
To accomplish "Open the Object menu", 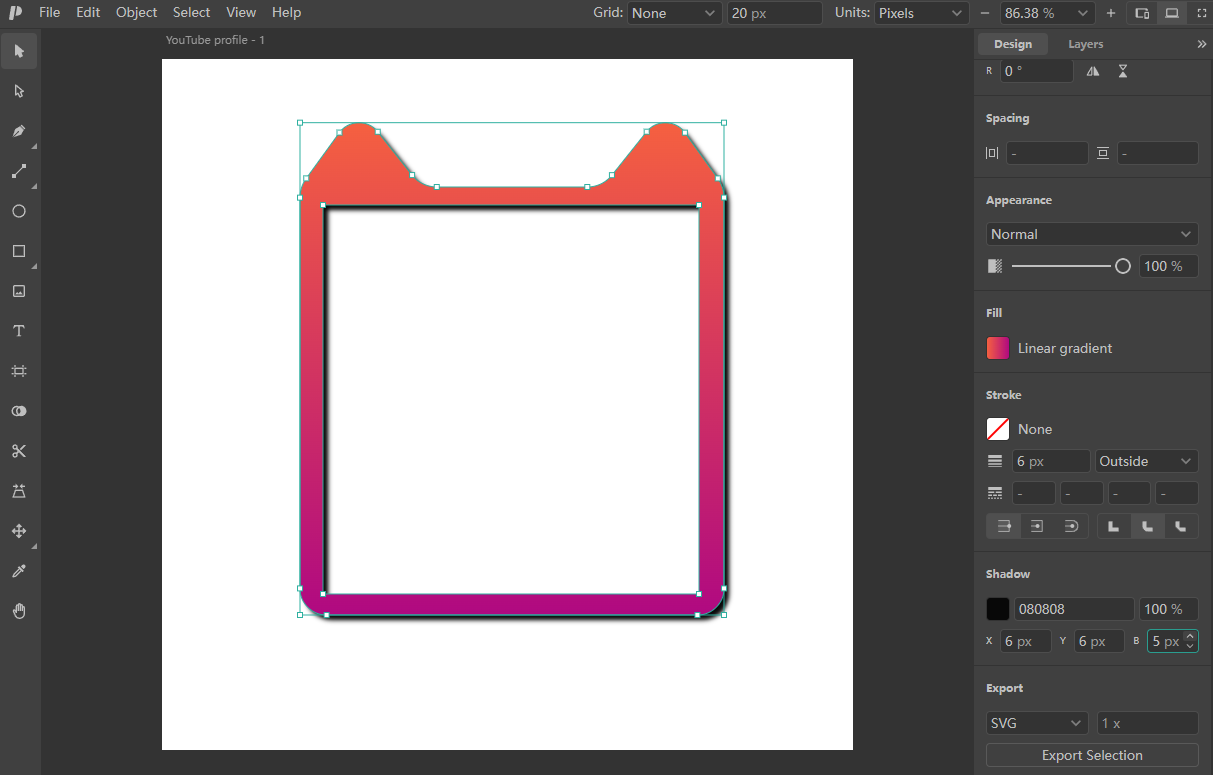I will (x=136, y=13).
